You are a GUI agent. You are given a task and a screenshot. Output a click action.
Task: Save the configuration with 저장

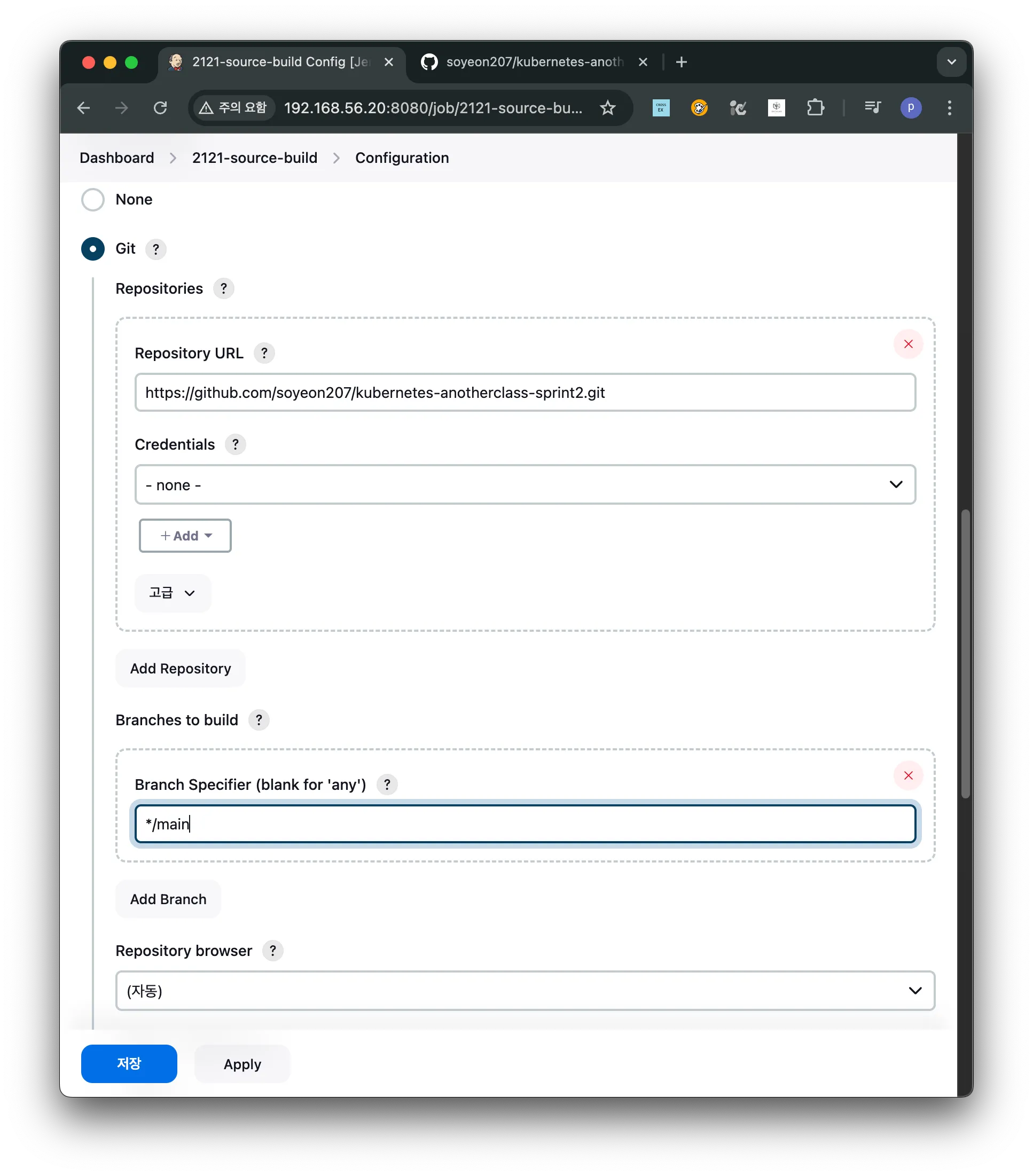[x=129, y=1063]
